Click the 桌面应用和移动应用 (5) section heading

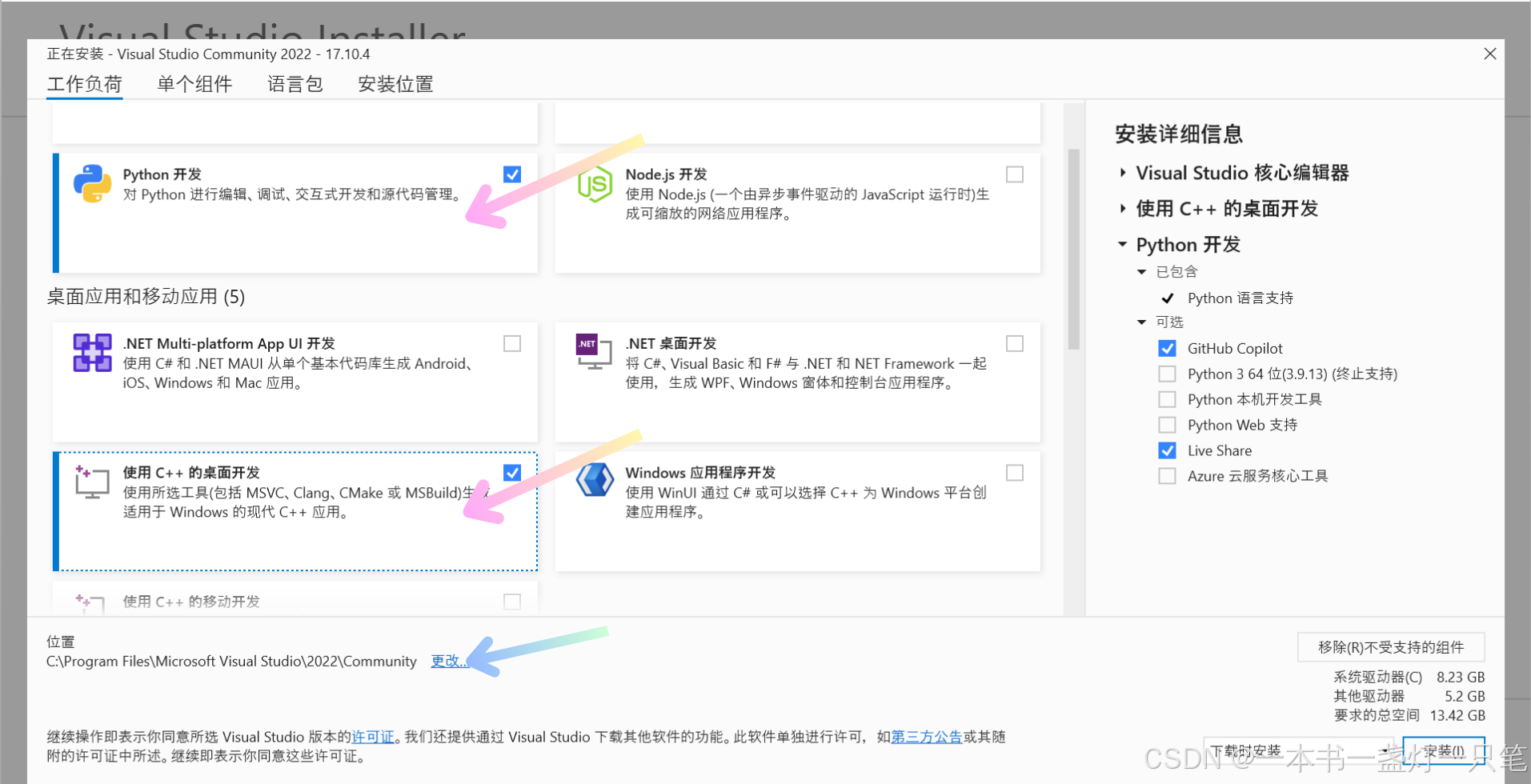pyautogui.click(x=146, y=297)
